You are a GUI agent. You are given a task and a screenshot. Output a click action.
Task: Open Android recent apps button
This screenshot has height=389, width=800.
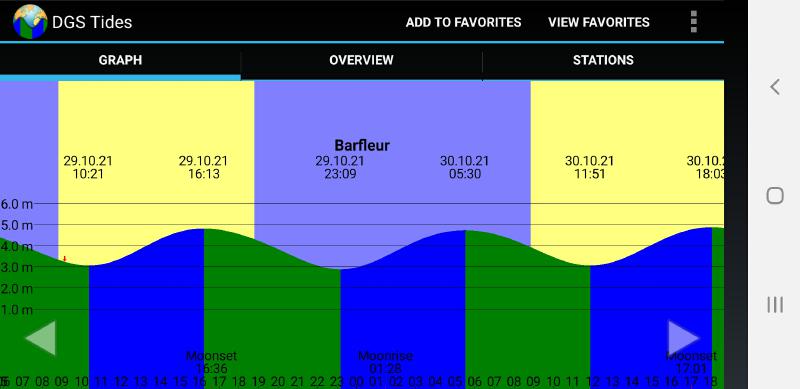point(775,305)
